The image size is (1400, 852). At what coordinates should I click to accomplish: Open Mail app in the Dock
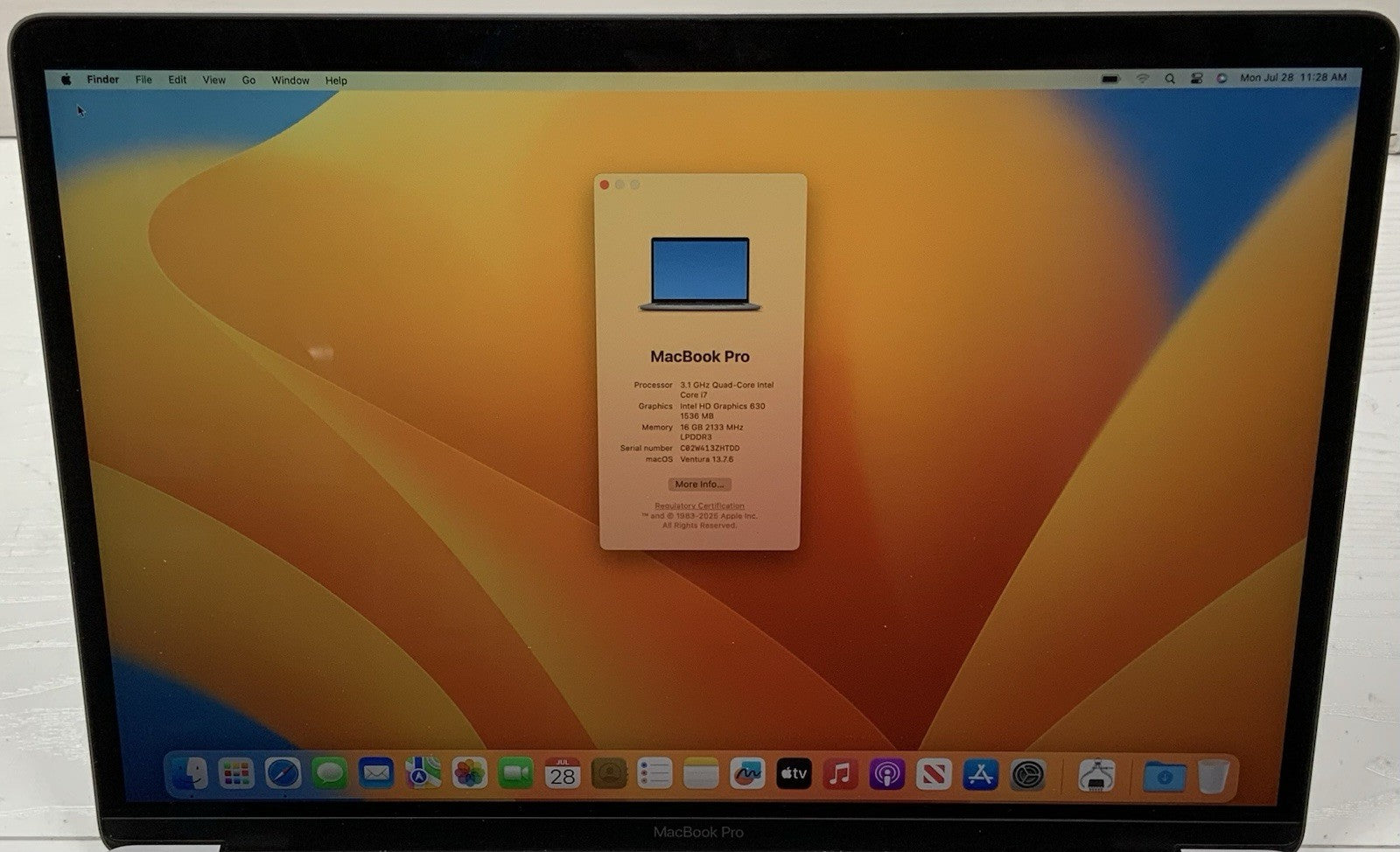coord(376,774)
